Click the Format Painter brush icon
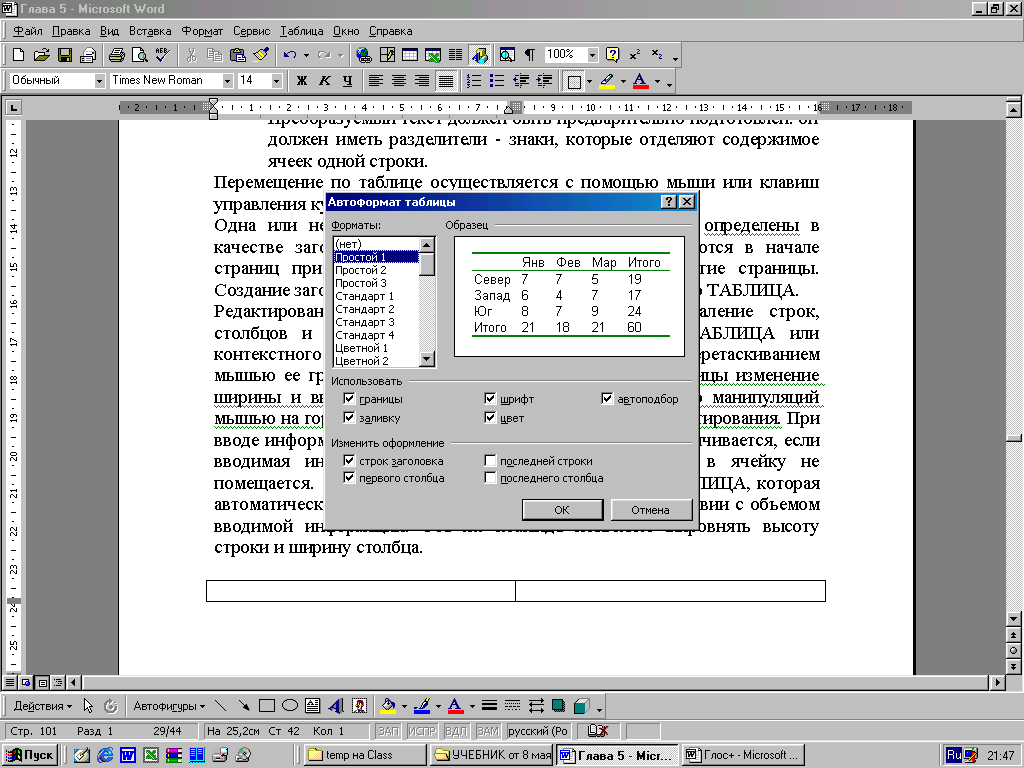 click(261, 55)
